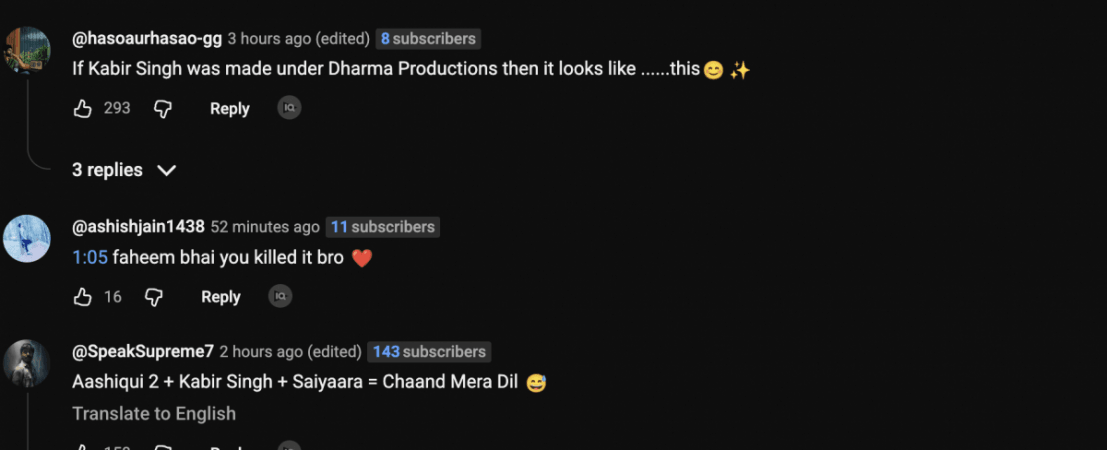Open the ashishjain1438 profile avatar
The height and width of the screenshot is (450, 1107).
point(27,239)
